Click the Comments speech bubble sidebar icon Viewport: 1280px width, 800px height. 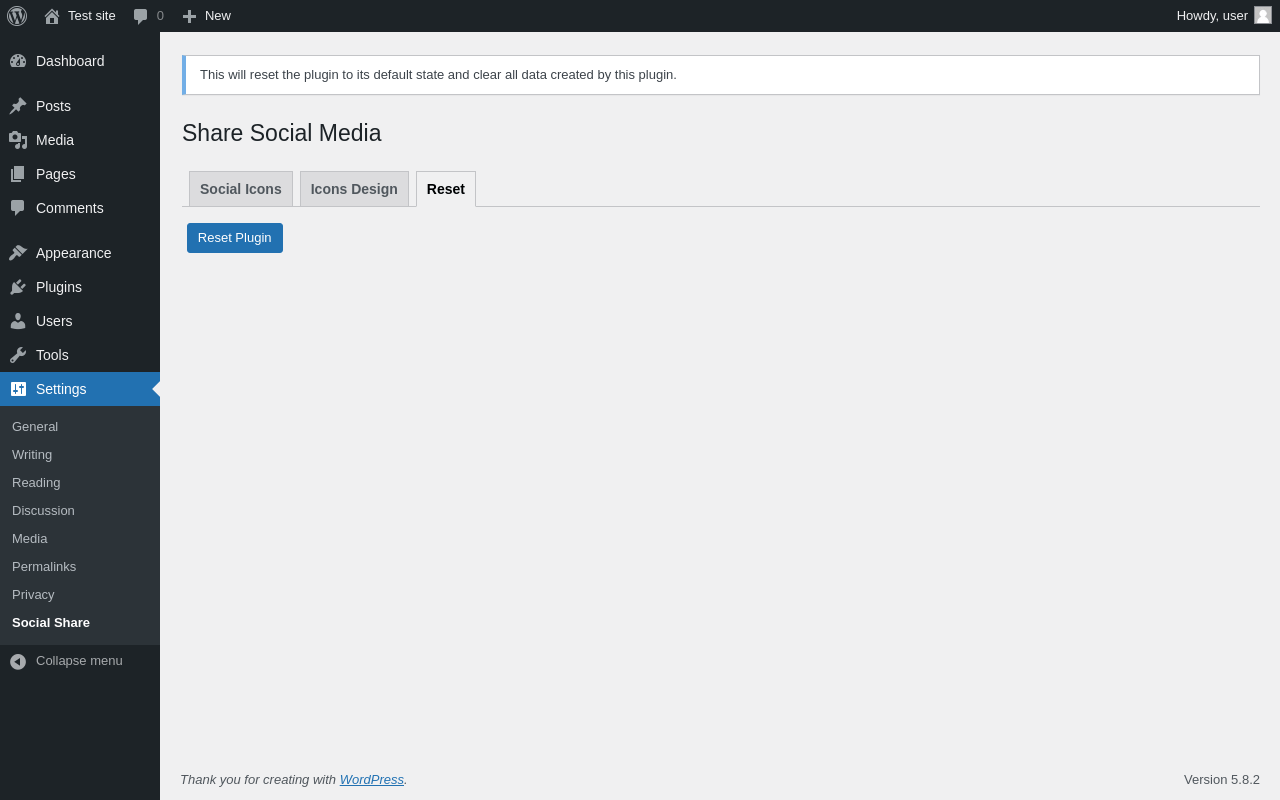point(18,208)
